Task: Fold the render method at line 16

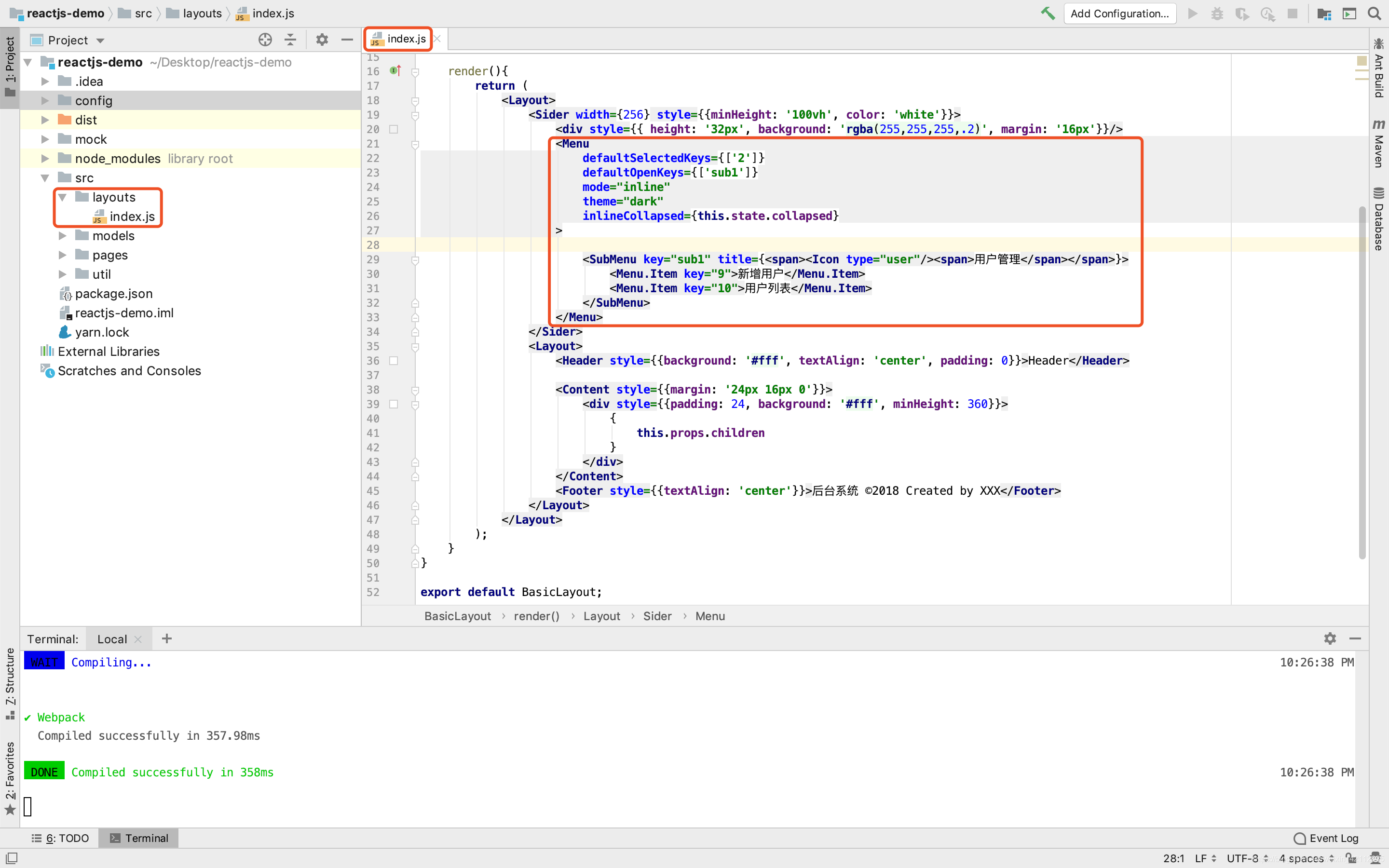Action: [415, 72]
